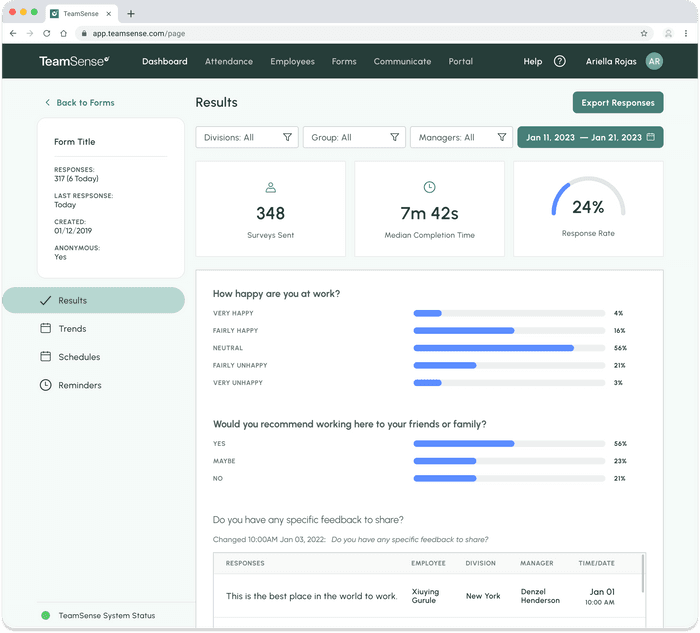Click the 24% response rate gauge
This screenshot has width=700, height=633.
click(588, 197)
